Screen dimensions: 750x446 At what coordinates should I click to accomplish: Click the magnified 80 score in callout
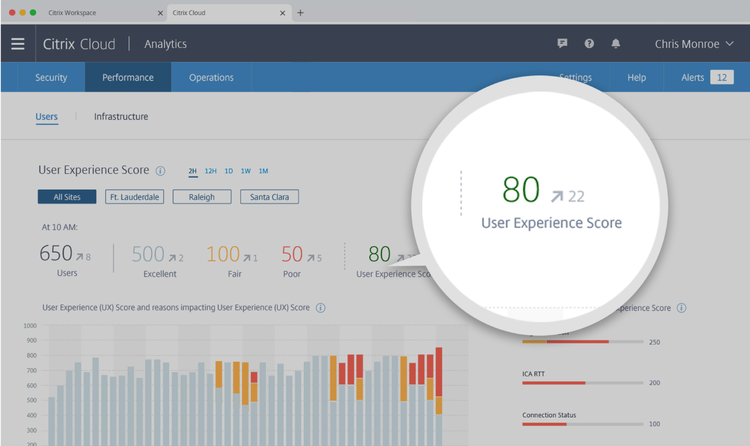[x=521, y=190]
